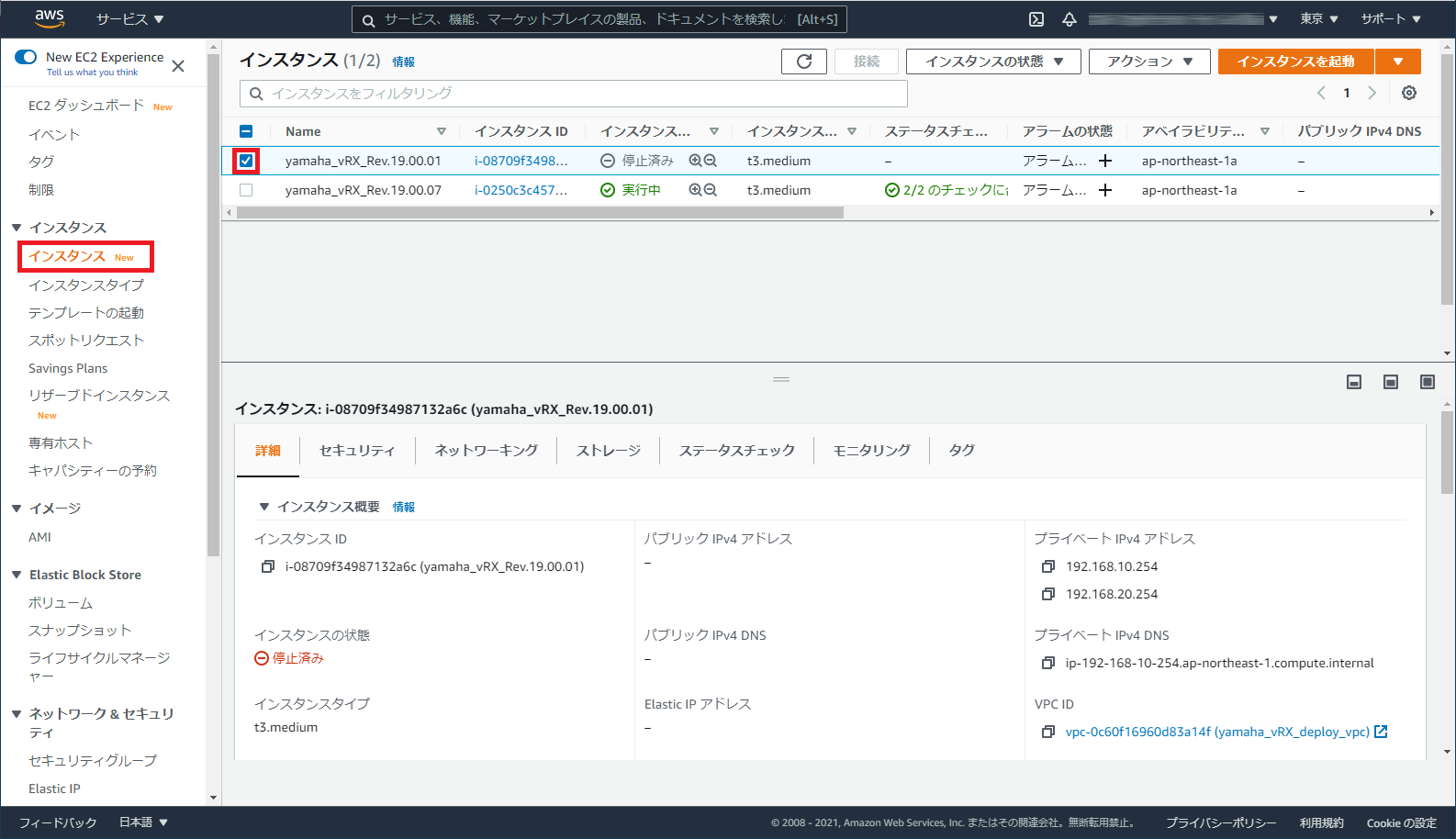This screenshot has width=1456, height=839.
Task: Switch to the セキュリティ tab
Action: pyautogui.click(x=357, y=450)
